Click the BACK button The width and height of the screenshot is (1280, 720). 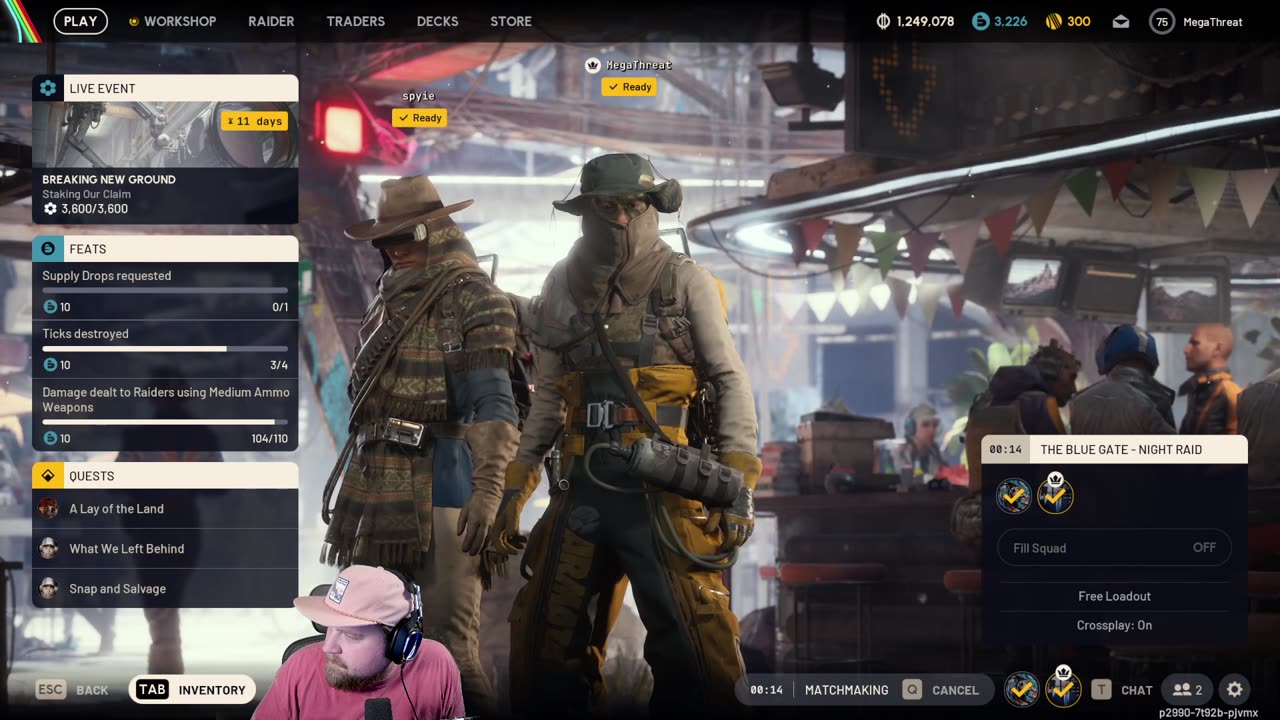pos(72,690)
